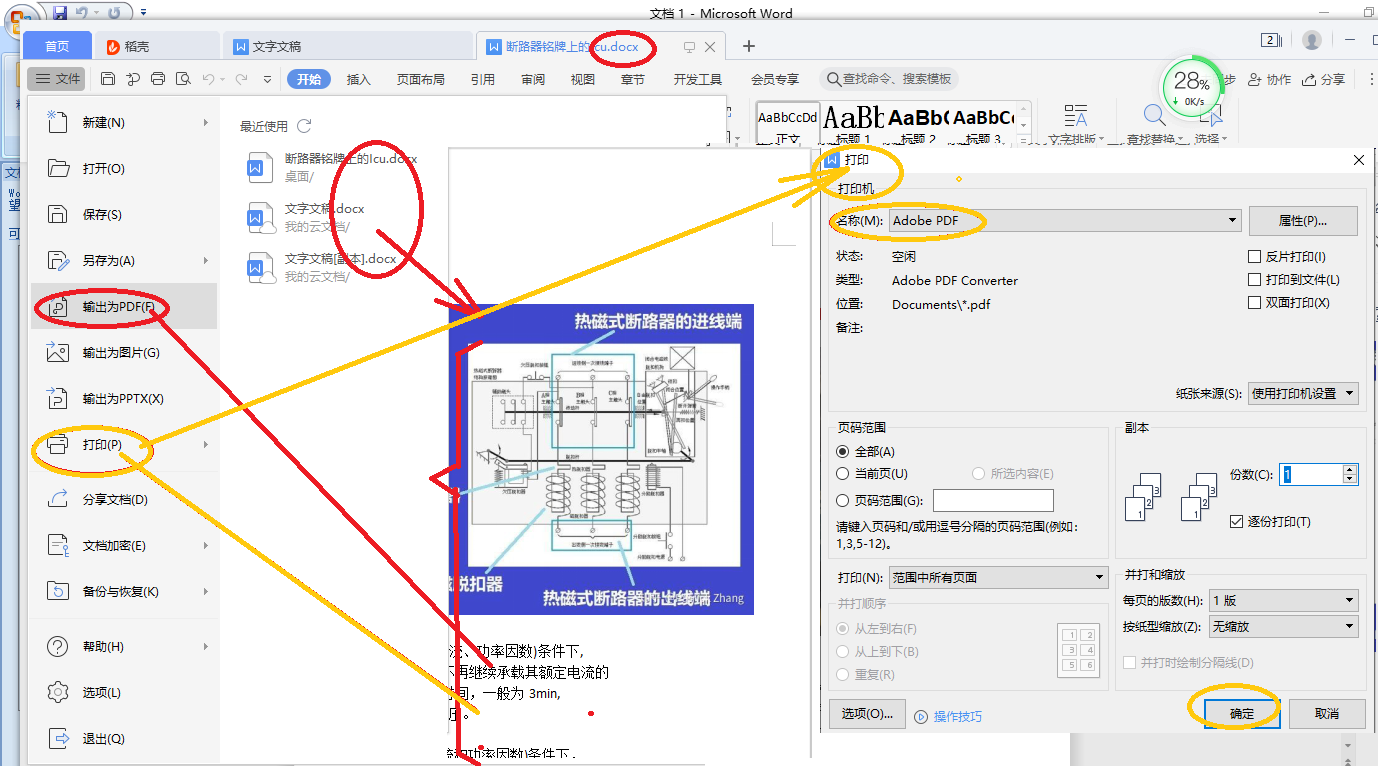Click the search command box 查找命令
This screenshot has width=1378, height=766.
(890, 79)
